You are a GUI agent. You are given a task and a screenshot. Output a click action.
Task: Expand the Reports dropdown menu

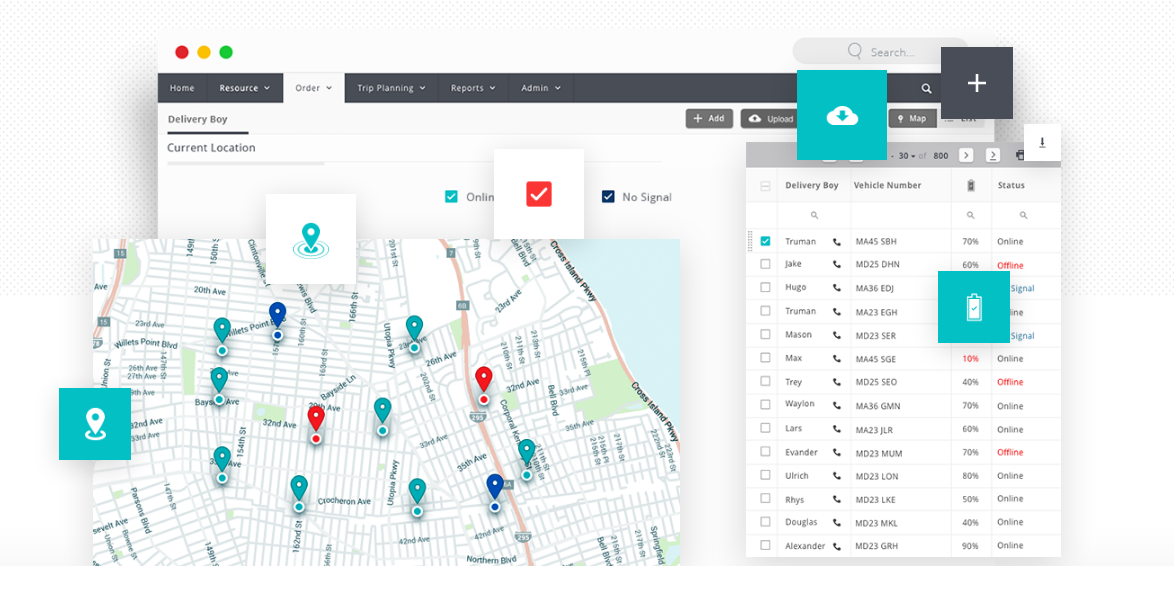[x=473, y=88]
